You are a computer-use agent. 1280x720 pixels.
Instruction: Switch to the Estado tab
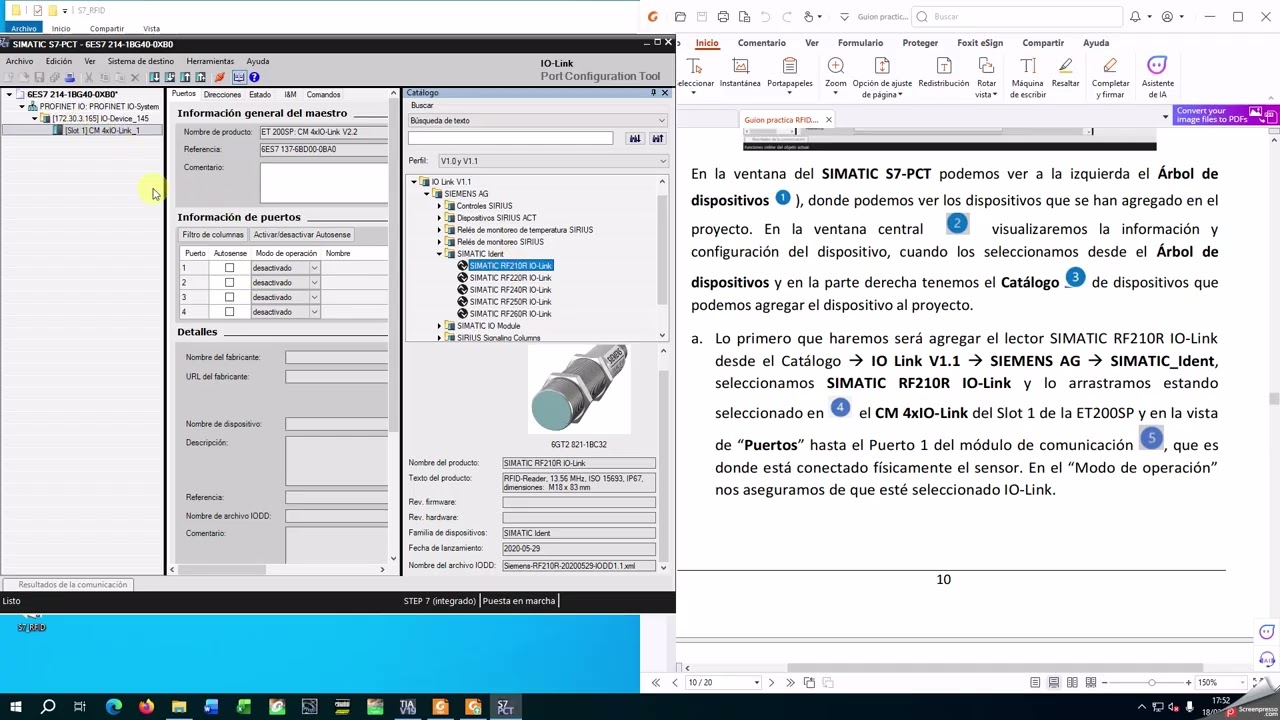[x=260, y=94]
